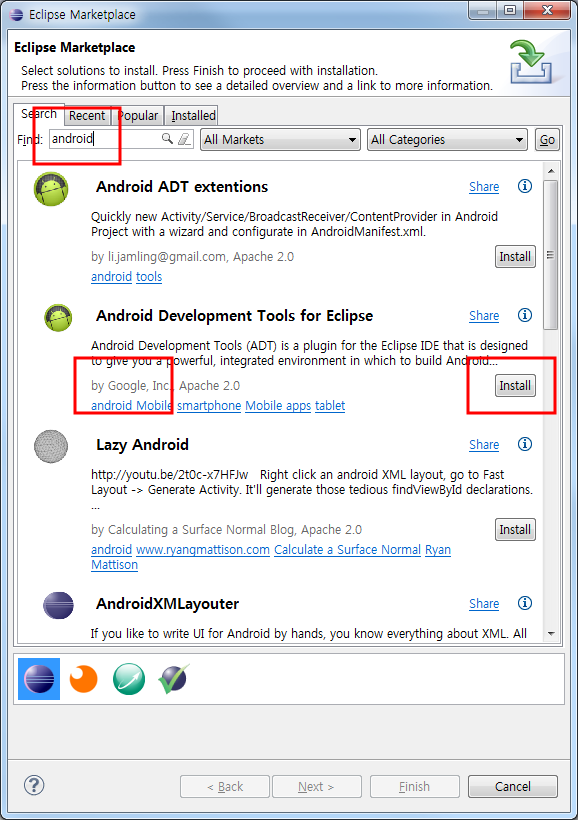
Task: Switch to the Installed tab
Action: tap(193, 116)
